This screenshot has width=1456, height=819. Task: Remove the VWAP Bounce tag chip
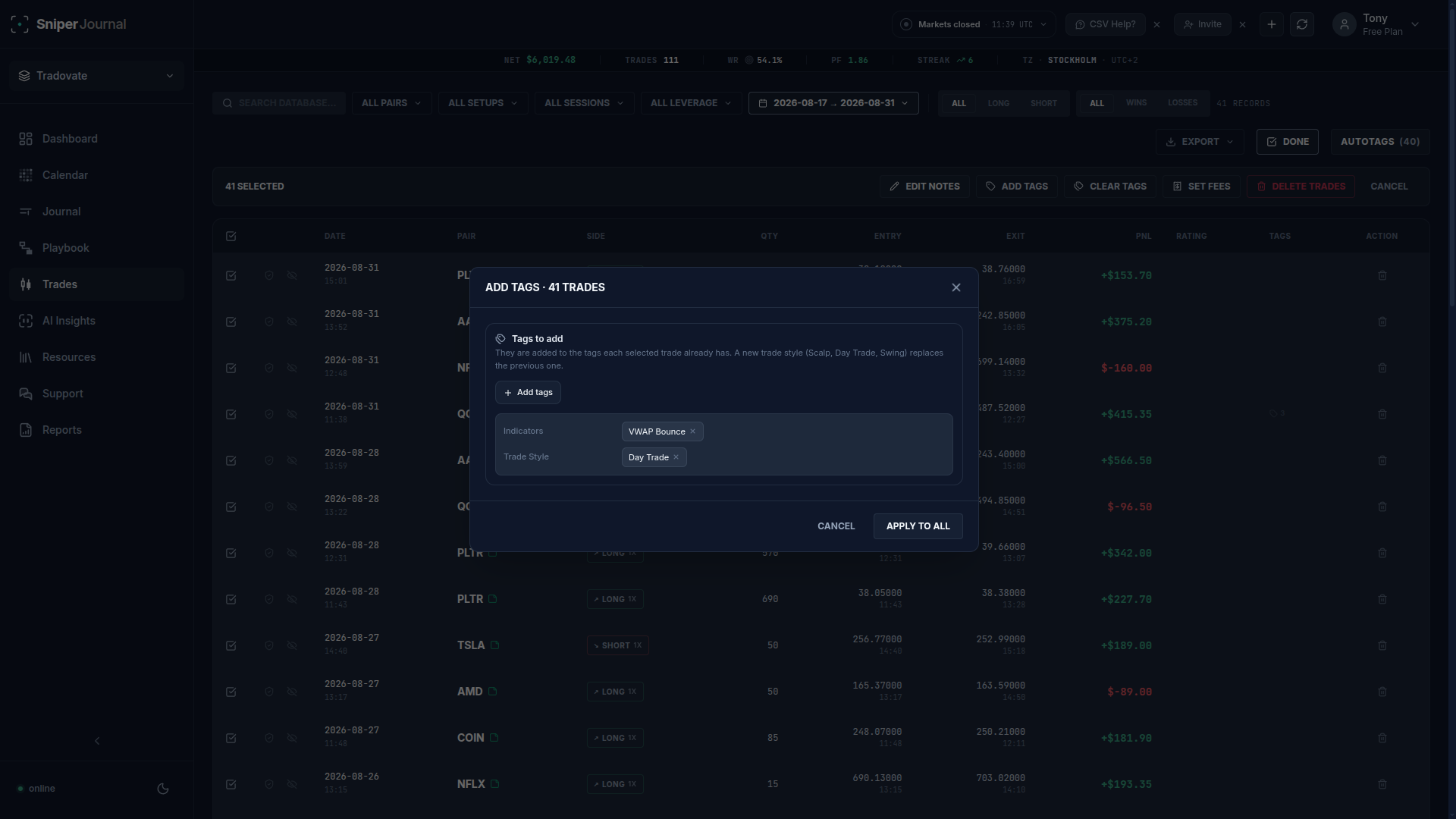coord(692,431)
